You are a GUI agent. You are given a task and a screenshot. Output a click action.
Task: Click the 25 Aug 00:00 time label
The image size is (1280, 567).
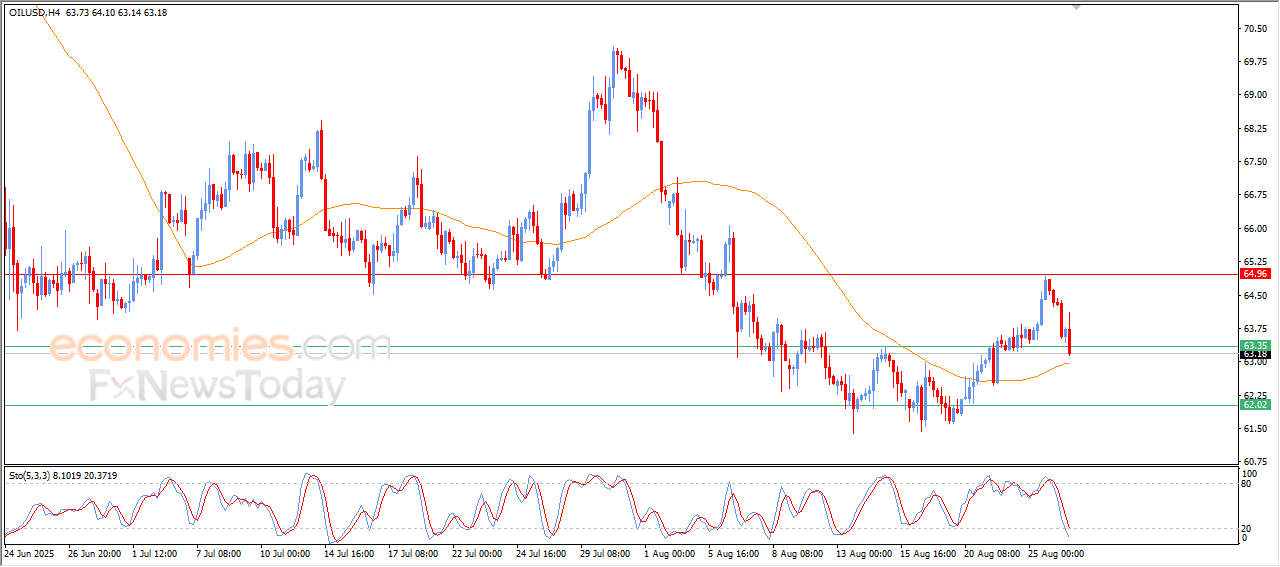point(1055,552)
